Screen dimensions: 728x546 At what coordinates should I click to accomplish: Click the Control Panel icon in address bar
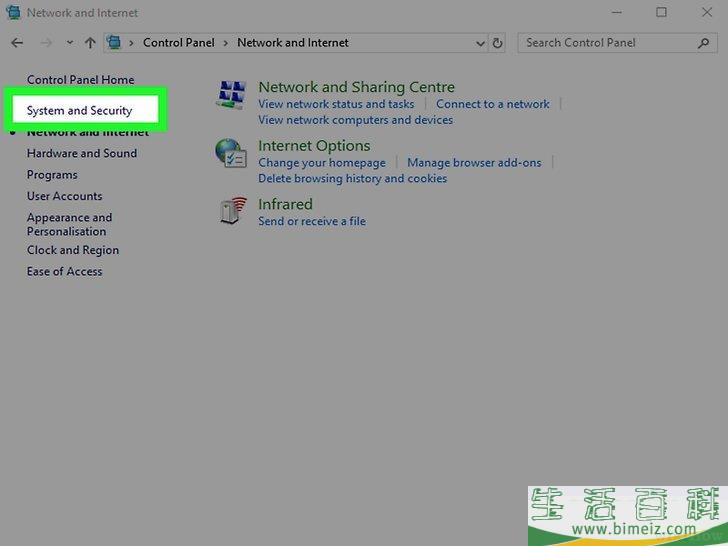(x=115, y=43)
